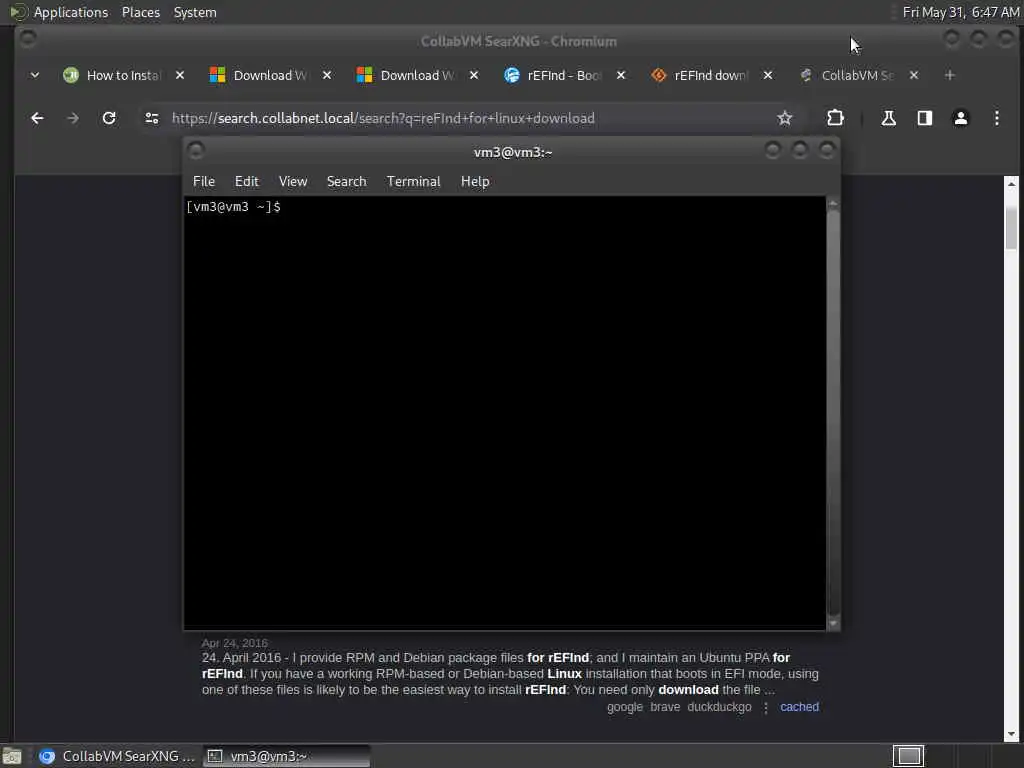Bookmark this page with the star icon

[784, 118]
